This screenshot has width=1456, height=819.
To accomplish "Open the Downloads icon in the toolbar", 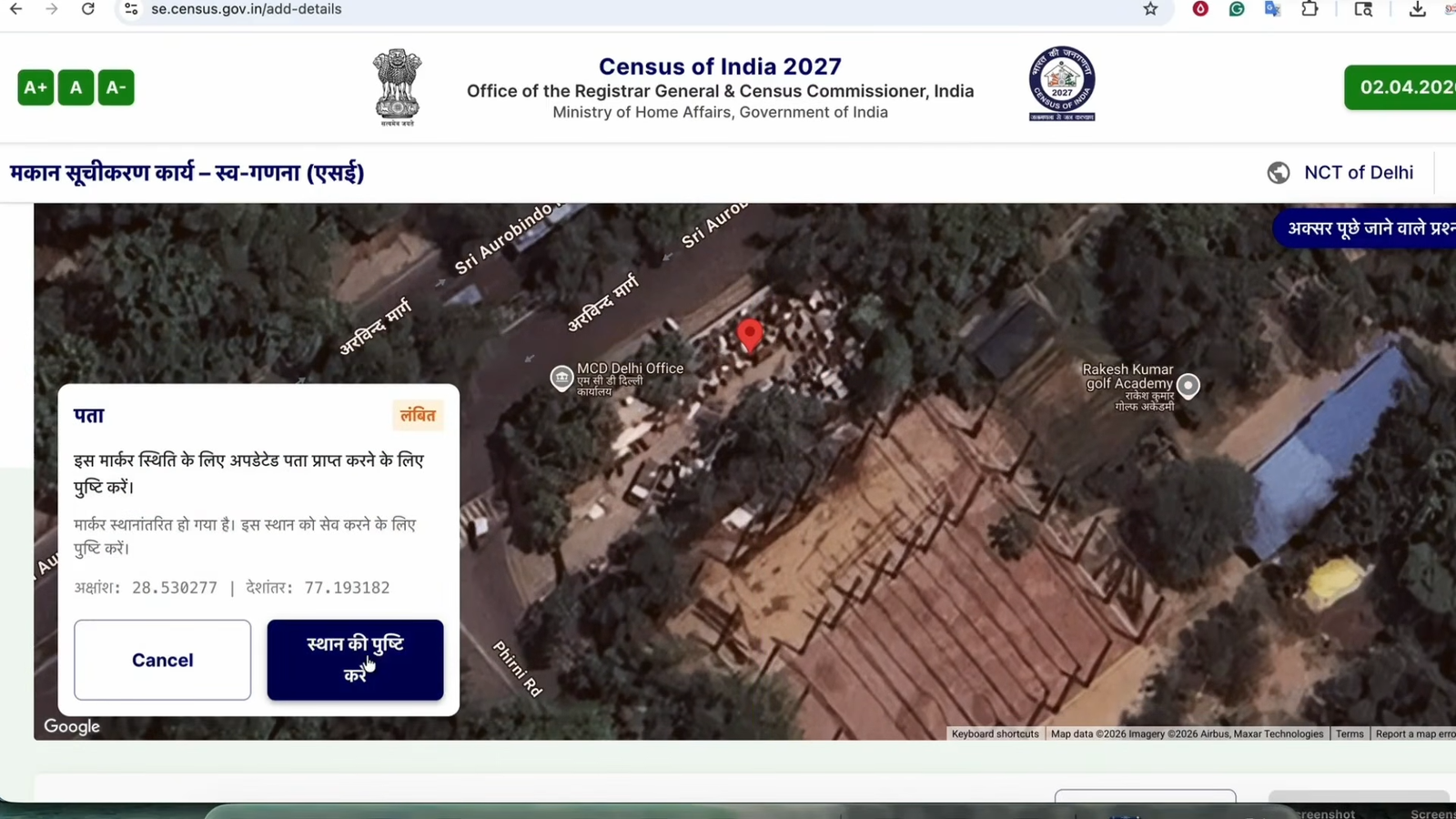I will pos(1417,9).
